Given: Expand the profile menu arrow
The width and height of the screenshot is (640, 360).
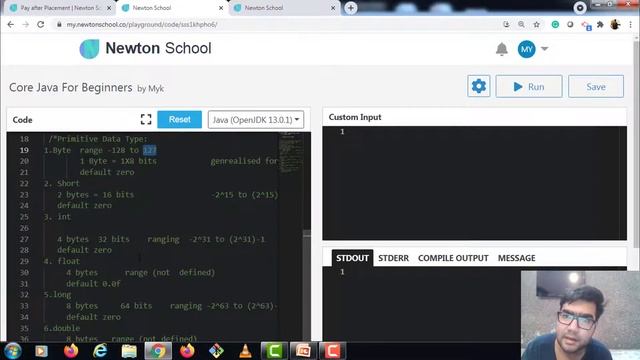Looking at the screenshot, I should [544, 49].
